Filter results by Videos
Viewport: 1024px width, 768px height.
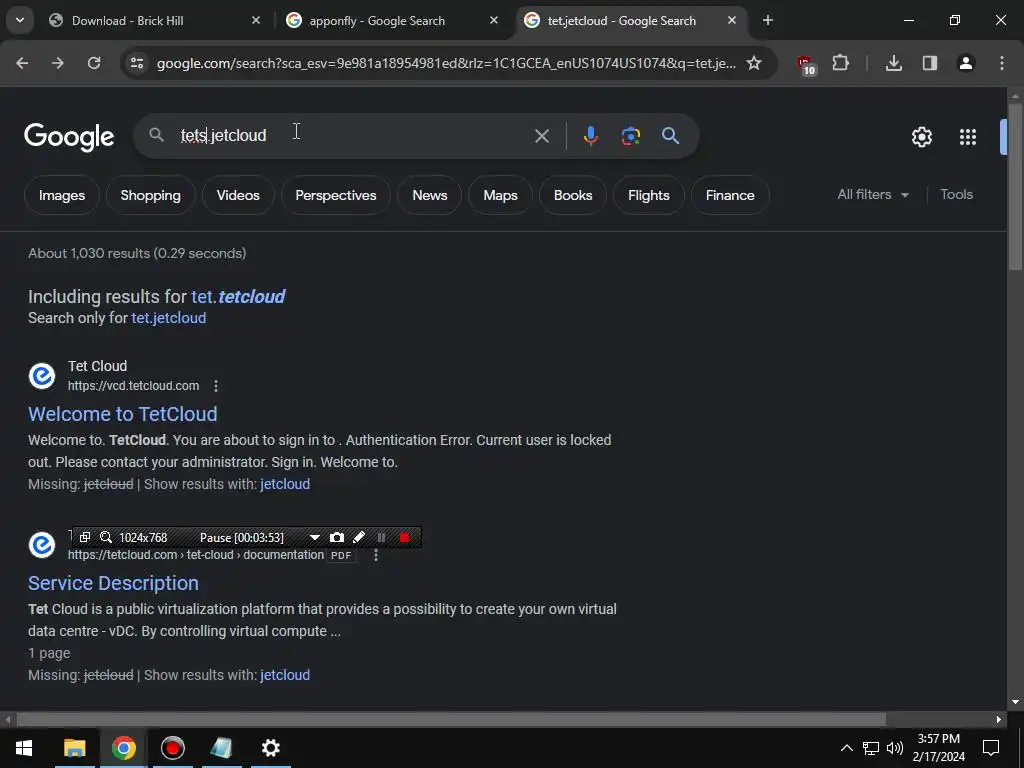coord(238,195)
